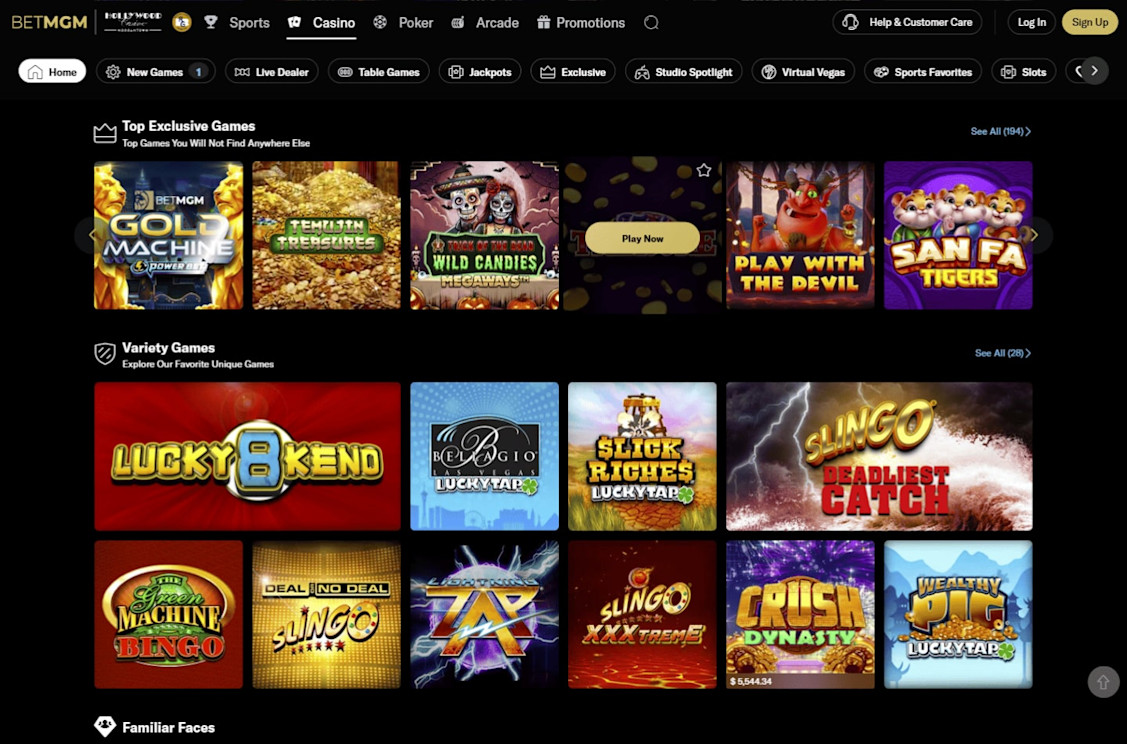Open Lucky 8 Keno game

click(x=247, y=456)
